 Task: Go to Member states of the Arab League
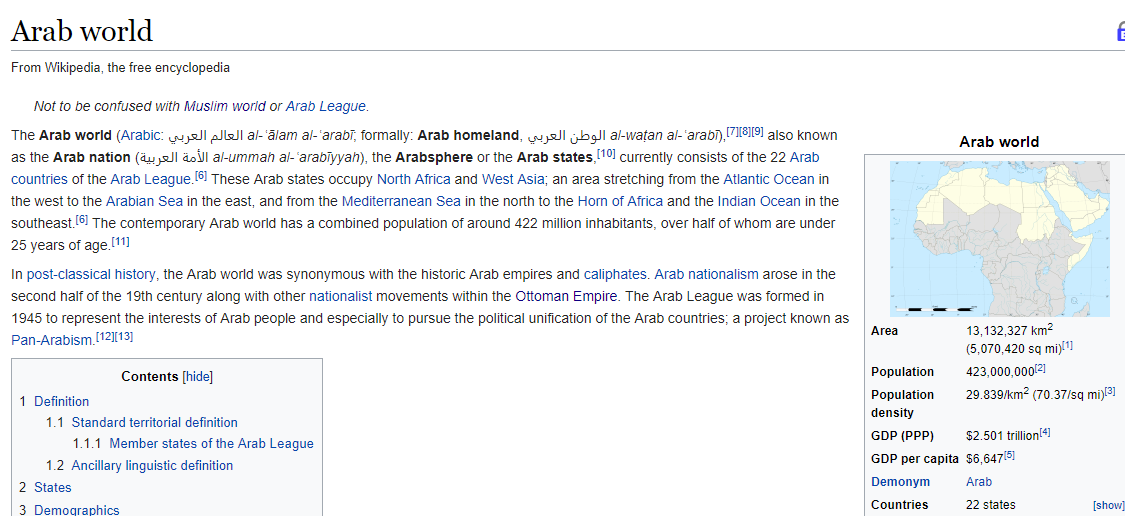tap(211, 444)
